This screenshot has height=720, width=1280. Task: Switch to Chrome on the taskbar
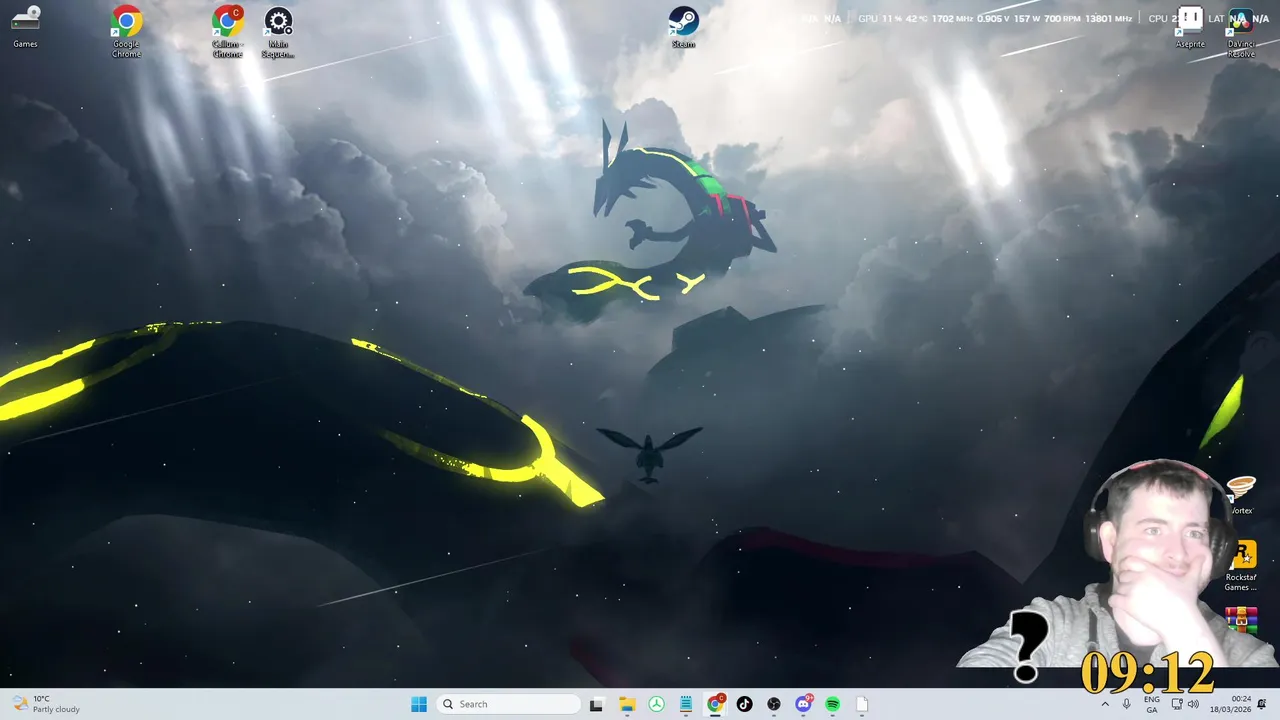[x=715, y=704]
